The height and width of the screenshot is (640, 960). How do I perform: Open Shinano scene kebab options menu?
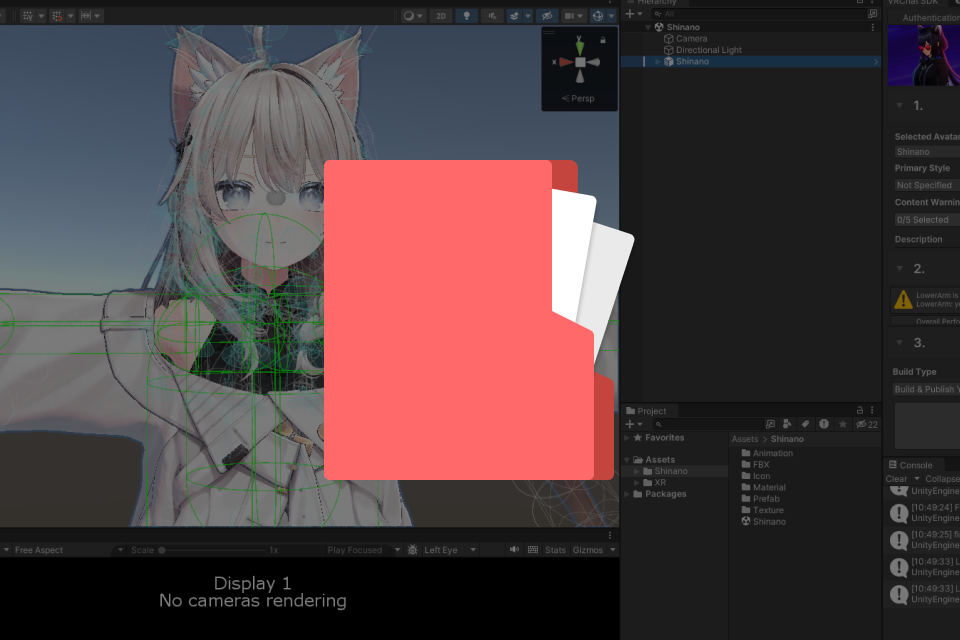(x=872, y=27)
